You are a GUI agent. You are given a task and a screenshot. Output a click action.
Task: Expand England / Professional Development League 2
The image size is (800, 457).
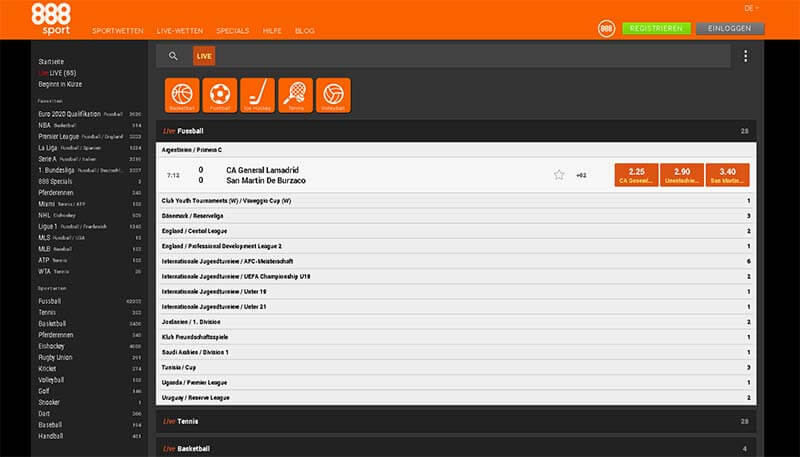456,246
